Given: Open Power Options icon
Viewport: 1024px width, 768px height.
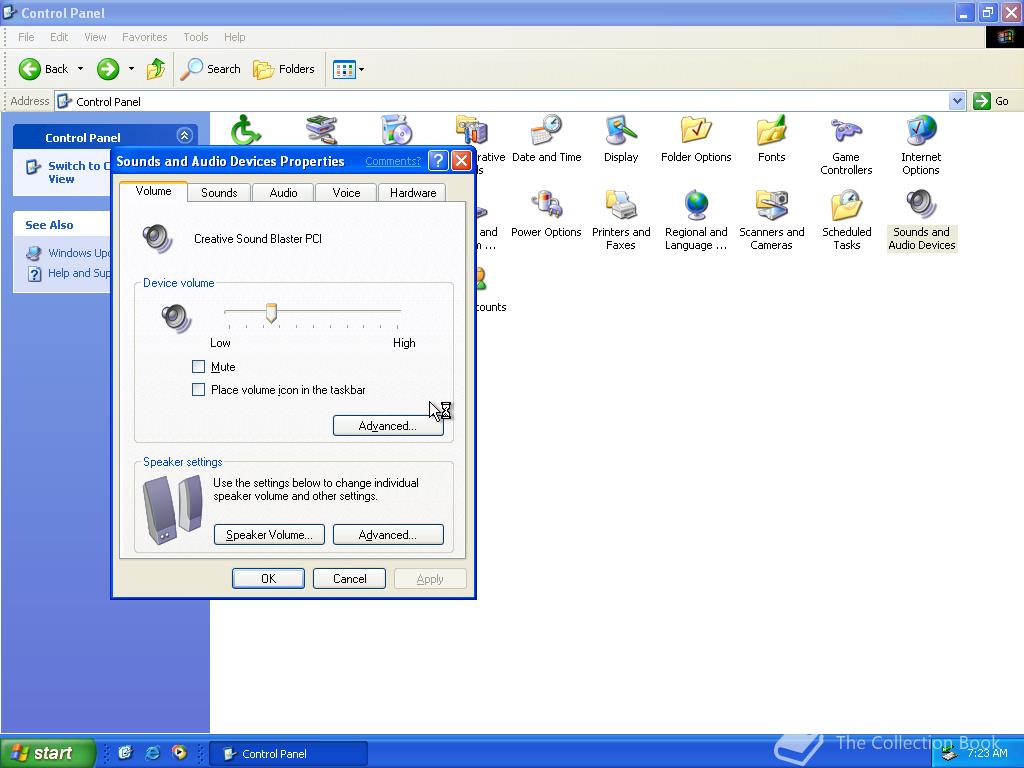Looking at the screenshot, I should point(546,213).
